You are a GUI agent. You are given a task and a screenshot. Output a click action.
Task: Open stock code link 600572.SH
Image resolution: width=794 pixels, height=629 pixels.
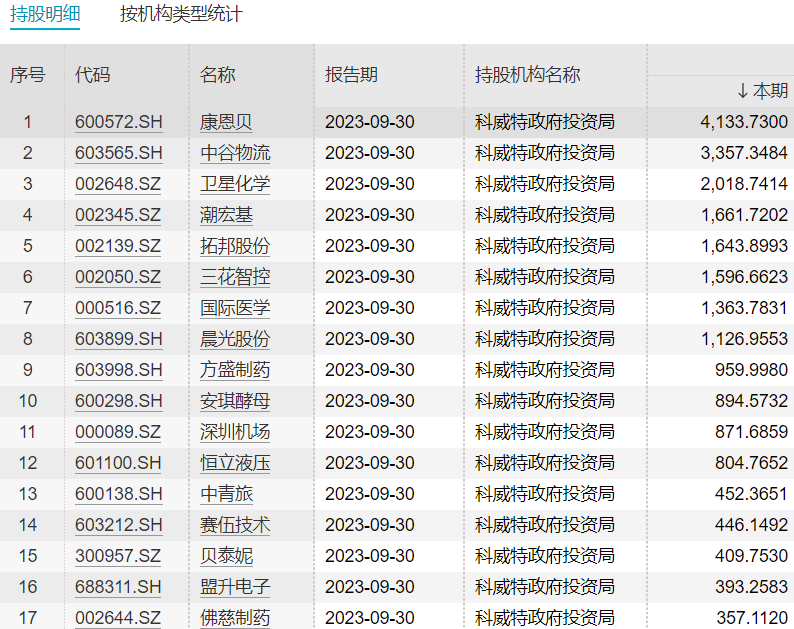(x=118, y=122)
